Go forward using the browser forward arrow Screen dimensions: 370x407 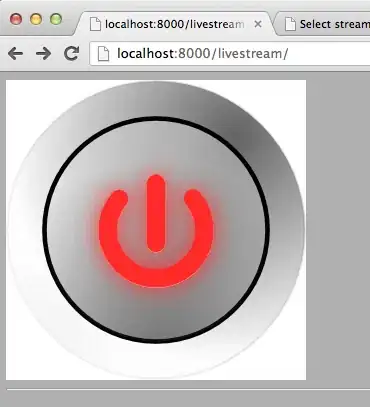[44, 53]
